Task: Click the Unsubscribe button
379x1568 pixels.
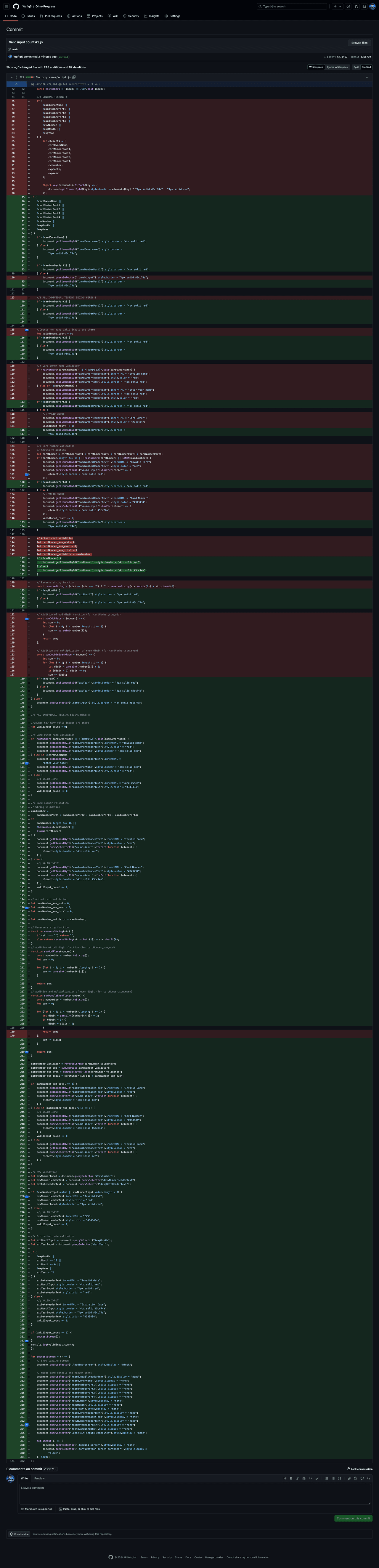Action: 20,1534
